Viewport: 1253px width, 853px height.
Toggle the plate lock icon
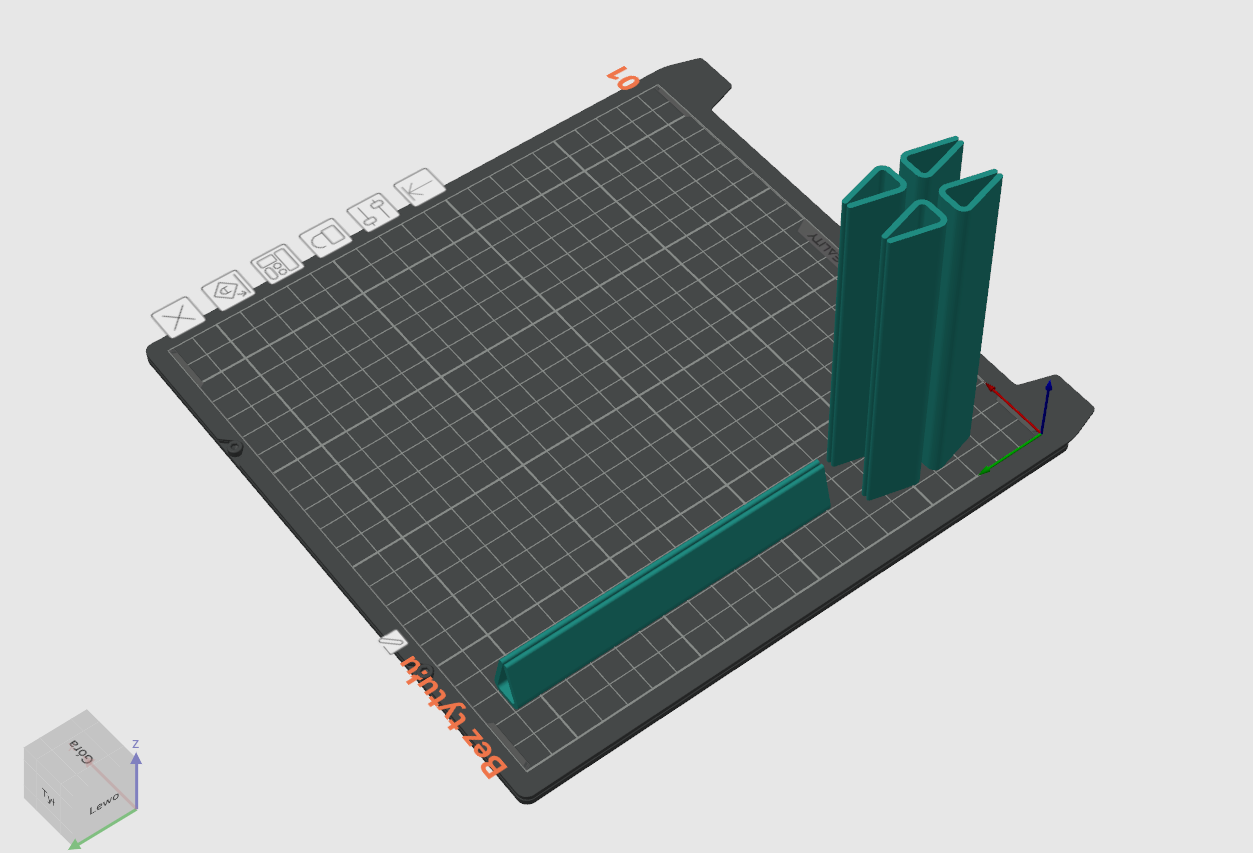pos(326,238)
